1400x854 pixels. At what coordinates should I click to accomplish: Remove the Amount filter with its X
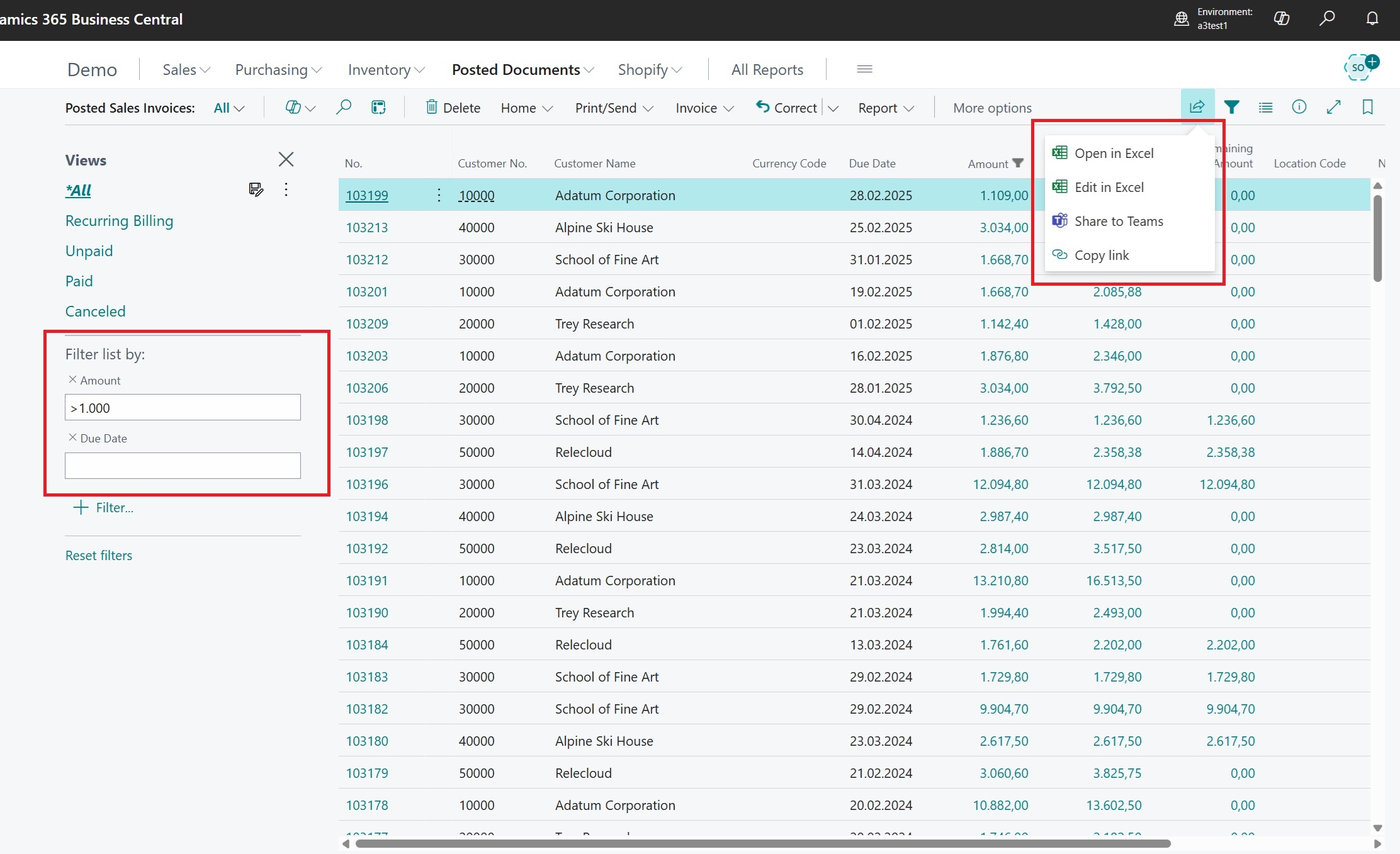pyautogui.click(x=72, y=379)
